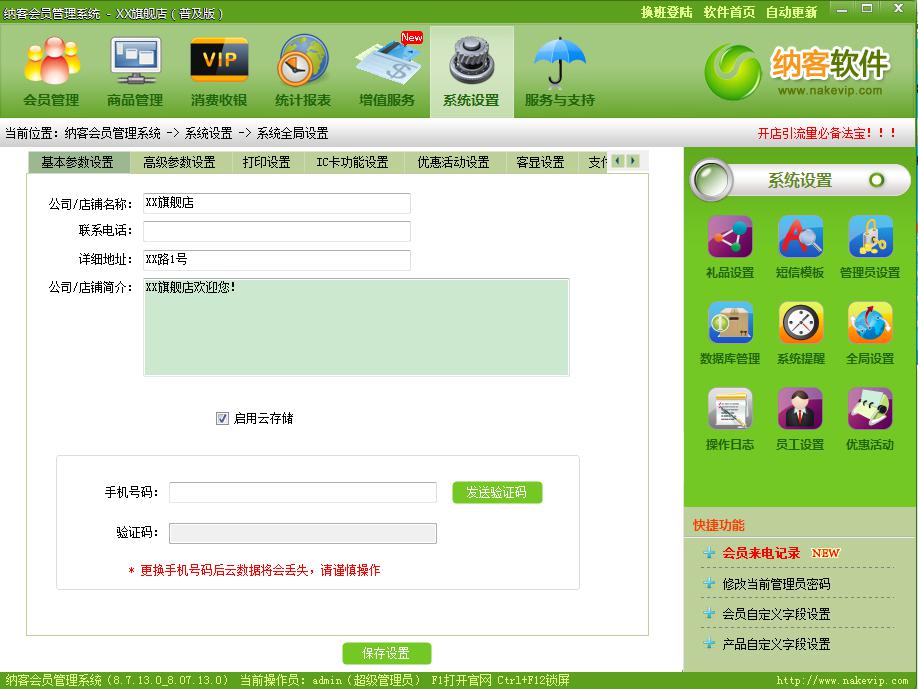918x689 pixels.
Task: Open the IC卡功能设置 tab
Action: coord(351,161)
